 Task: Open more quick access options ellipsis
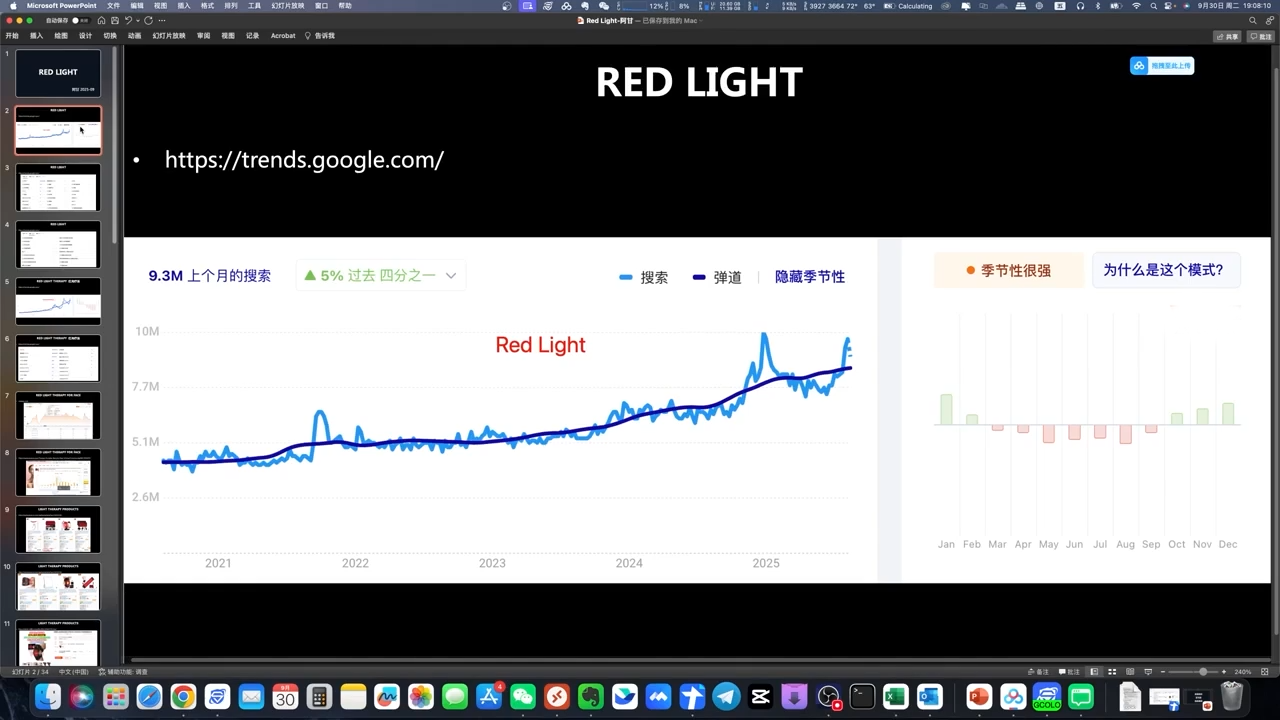coord(162,20)
